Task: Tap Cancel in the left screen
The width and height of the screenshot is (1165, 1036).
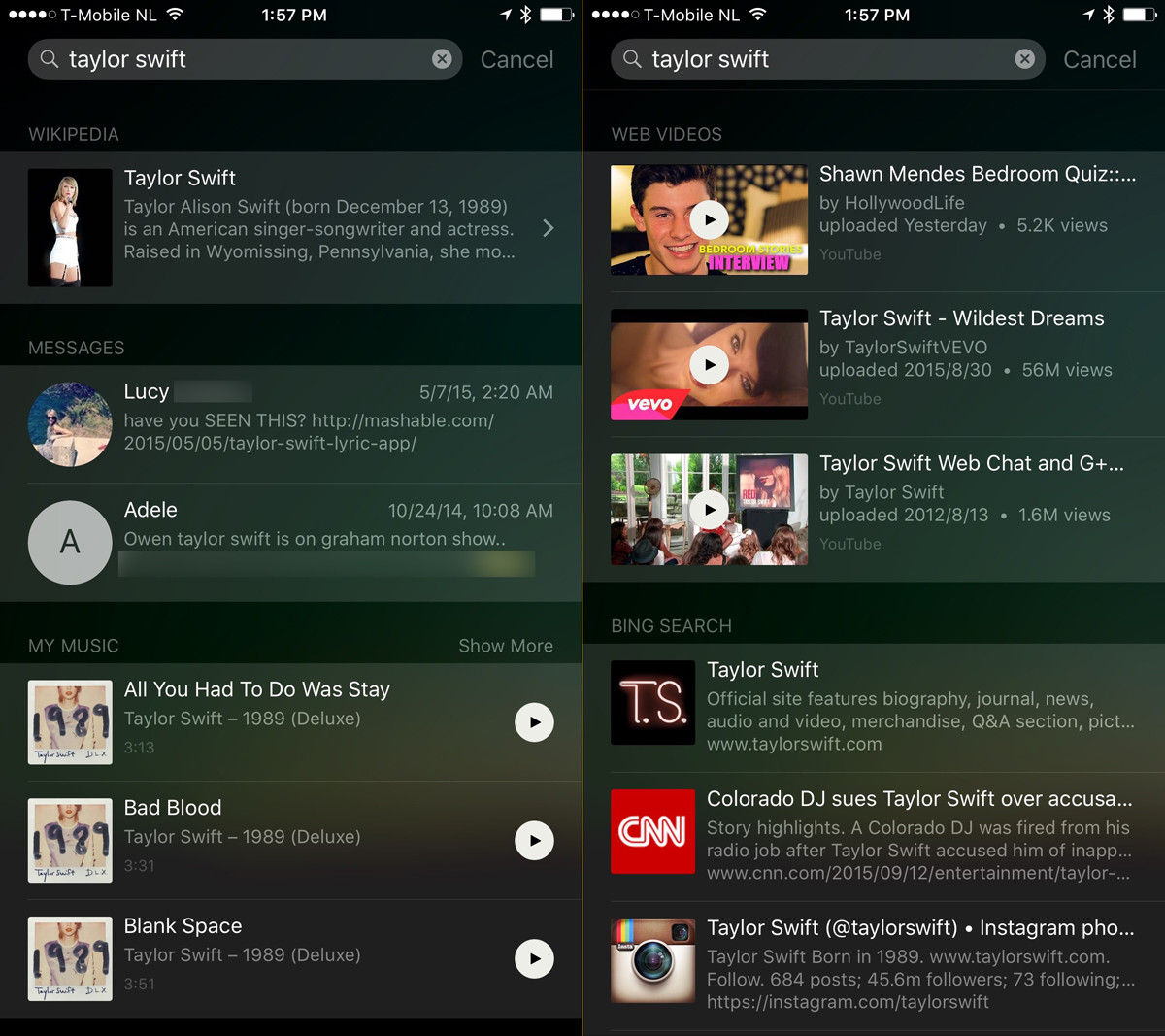Action: pyautogui.click(x=516, y=59)
